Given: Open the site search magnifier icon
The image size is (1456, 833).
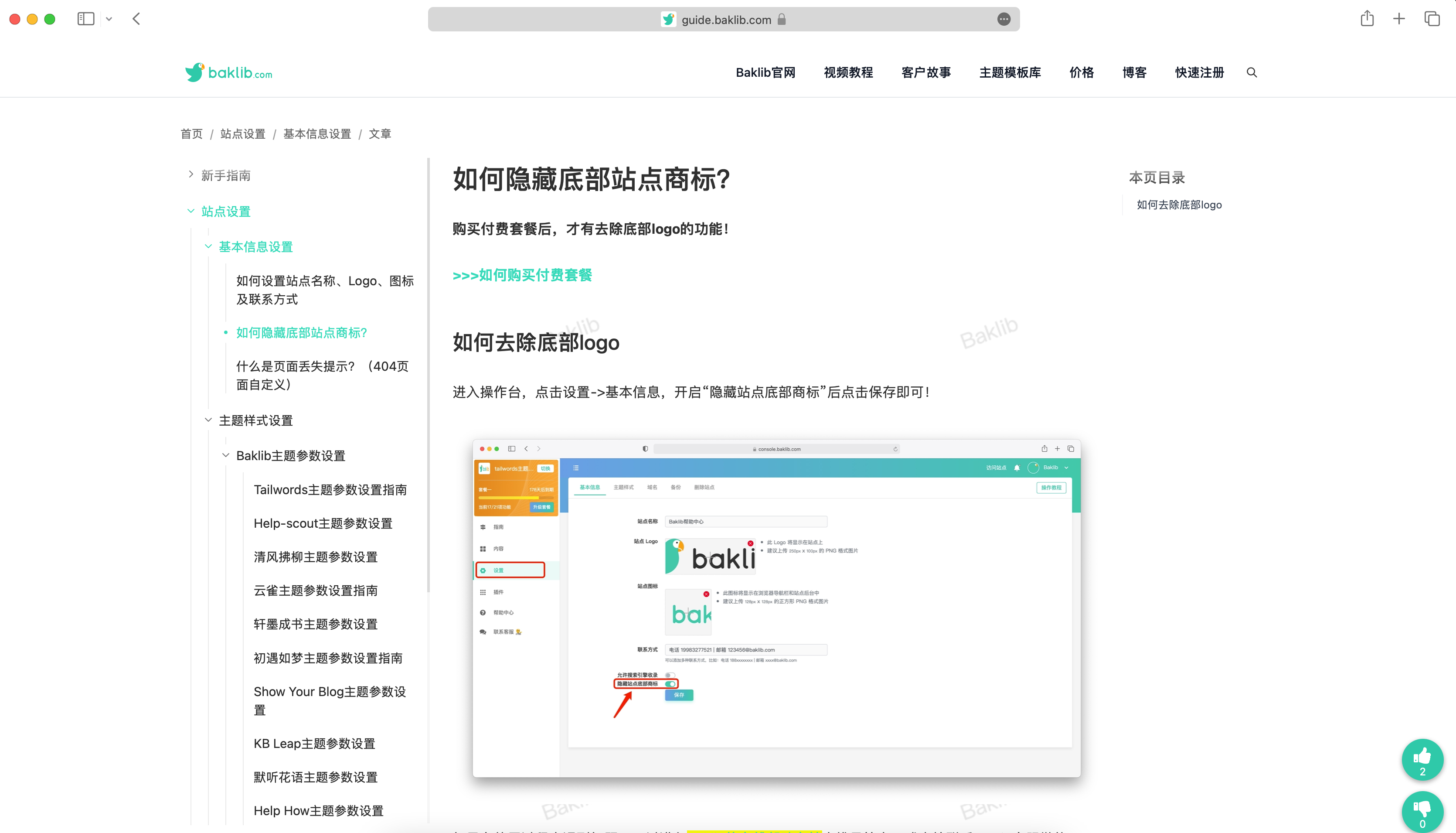Looking at the screenshot, I should [1252, 73].
